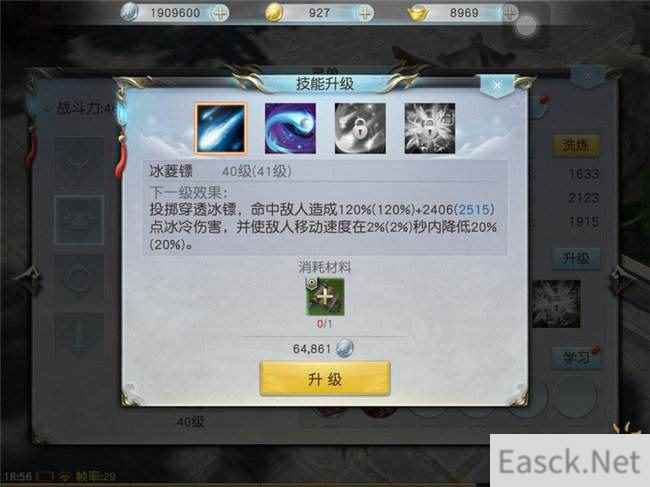This screenshot has height=487, width=650.
Task: Close the 技能升级 dialog
Action: [497, 85]
